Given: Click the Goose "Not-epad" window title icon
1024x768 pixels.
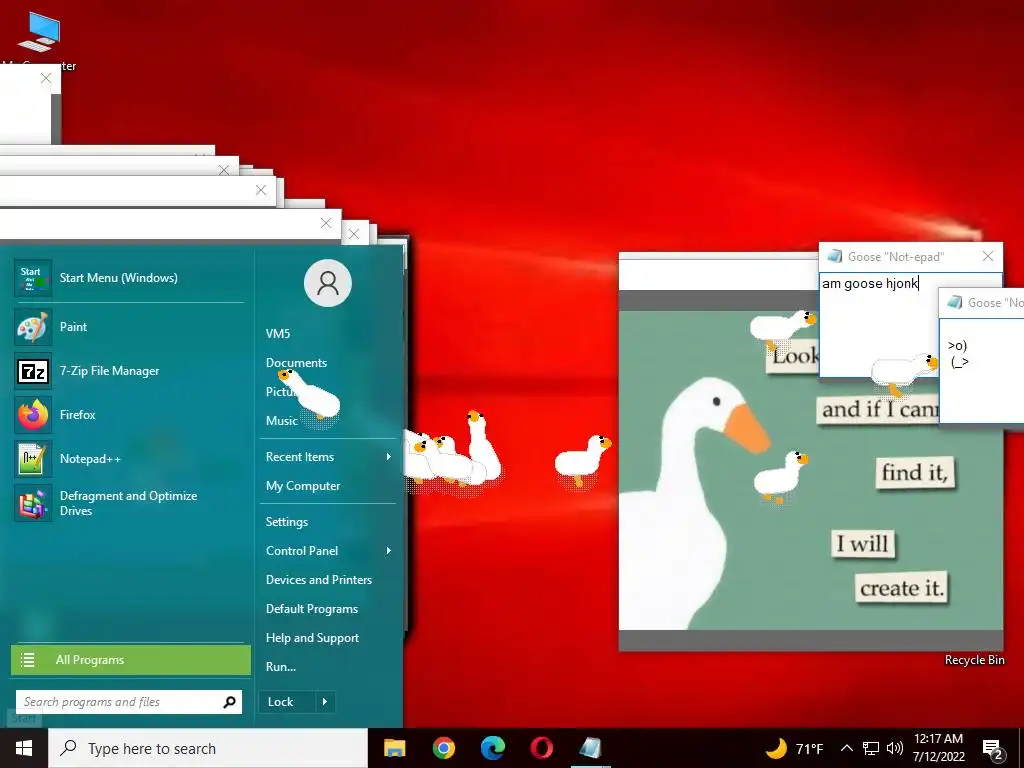Looking at the screenshot, I should click(x=834, y=256).
